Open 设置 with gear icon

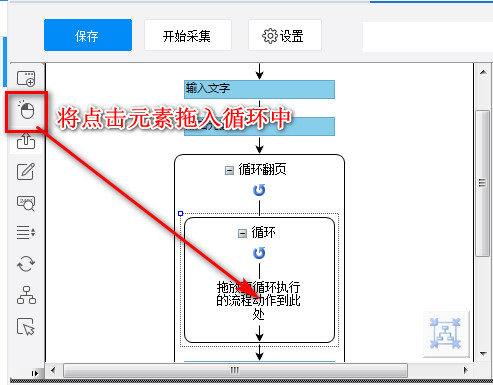click(x=285, y=35)
